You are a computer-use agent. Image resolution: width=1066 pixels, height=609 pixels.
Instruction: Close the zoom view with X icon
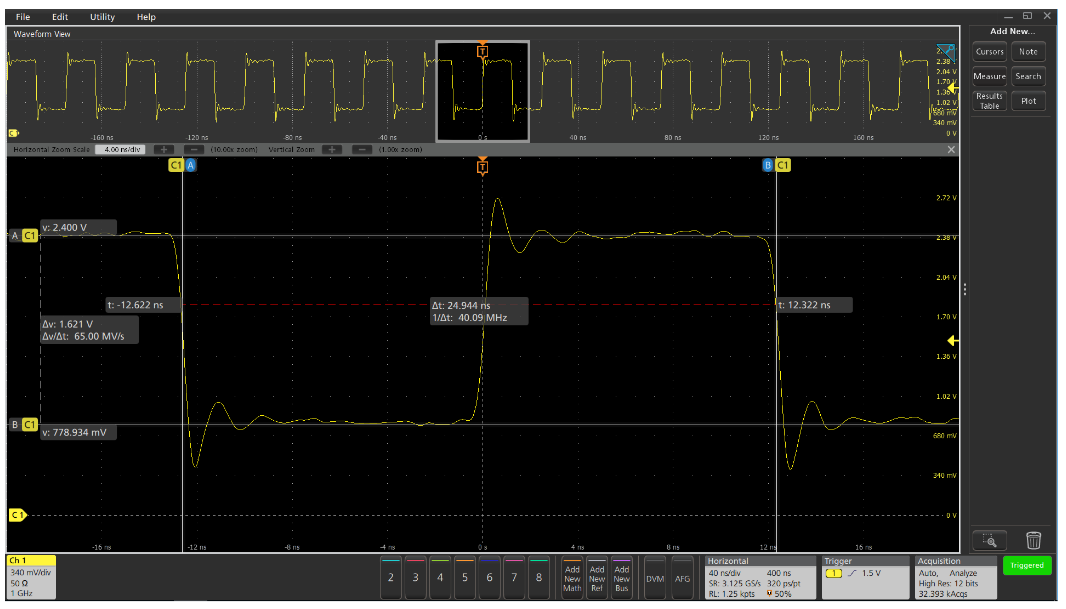point(951,149)
